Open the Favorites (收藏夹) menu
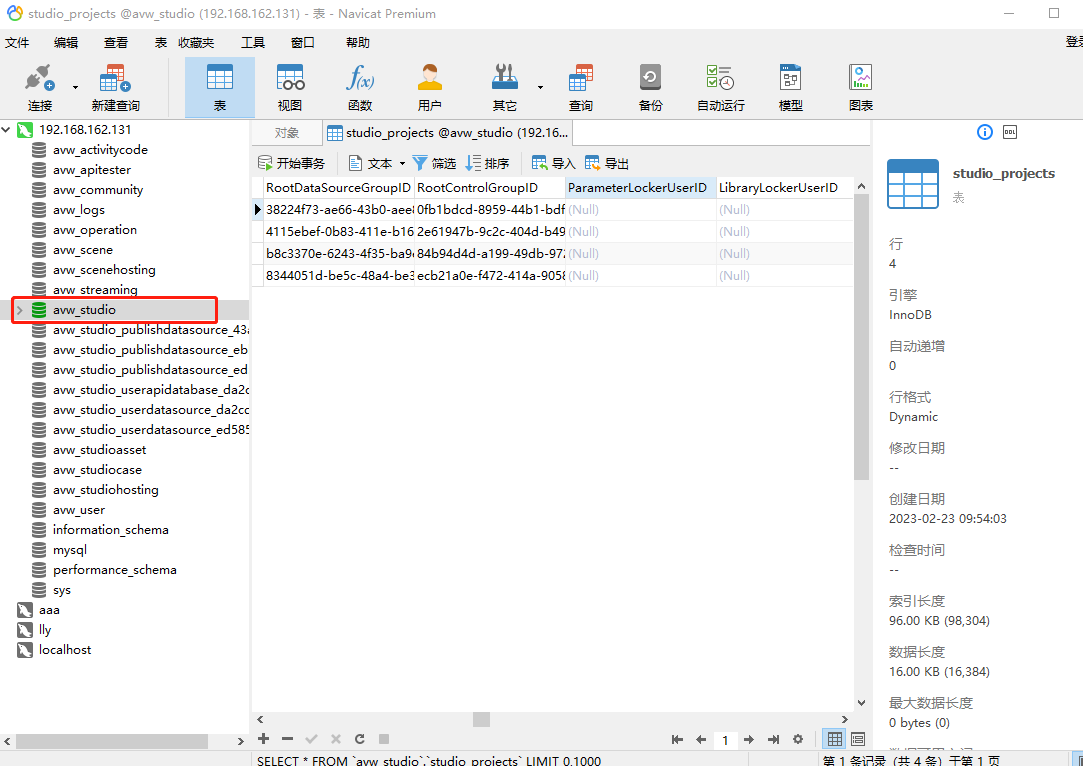 tap(196, 43)
